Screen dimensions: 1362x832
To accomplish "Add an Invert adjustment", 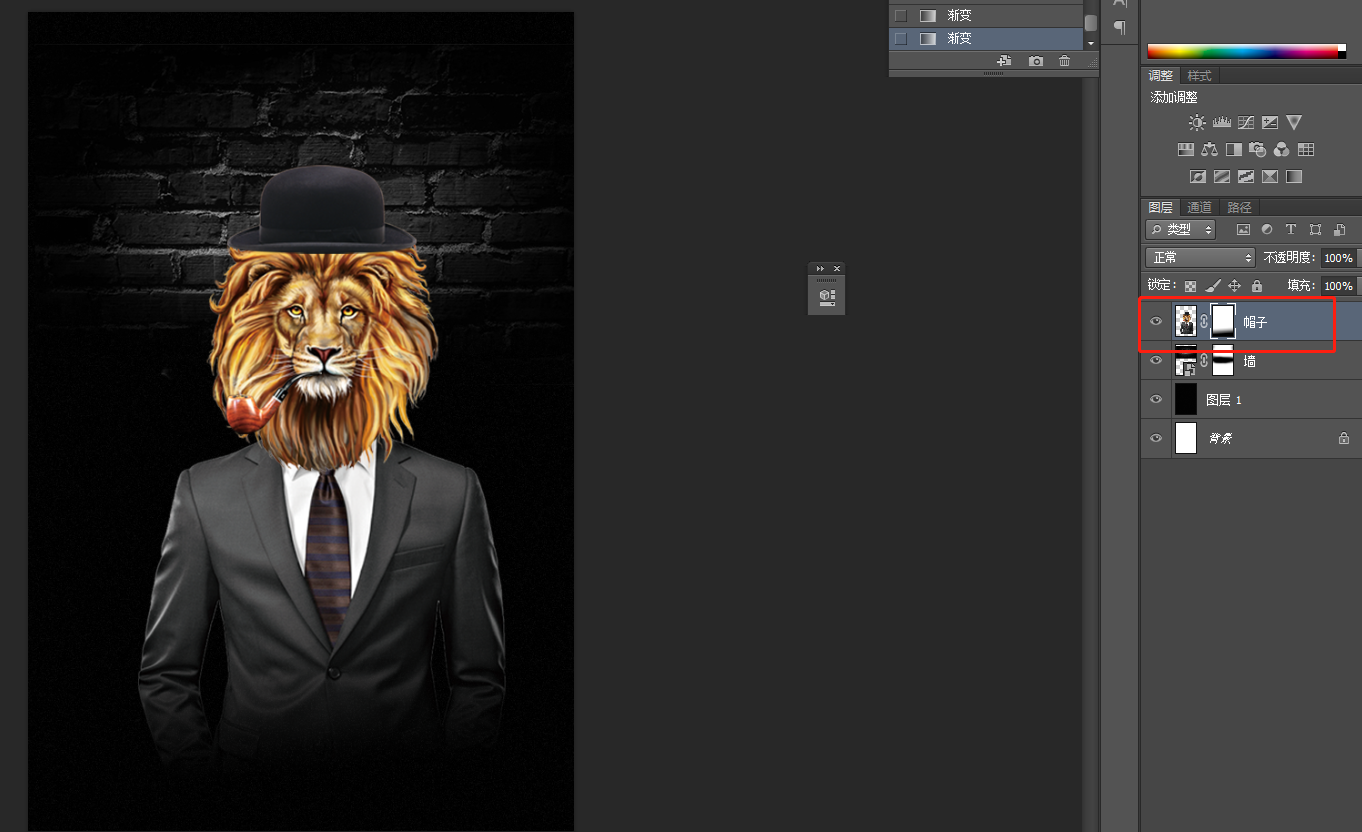I will click(x=1198, y=177).
